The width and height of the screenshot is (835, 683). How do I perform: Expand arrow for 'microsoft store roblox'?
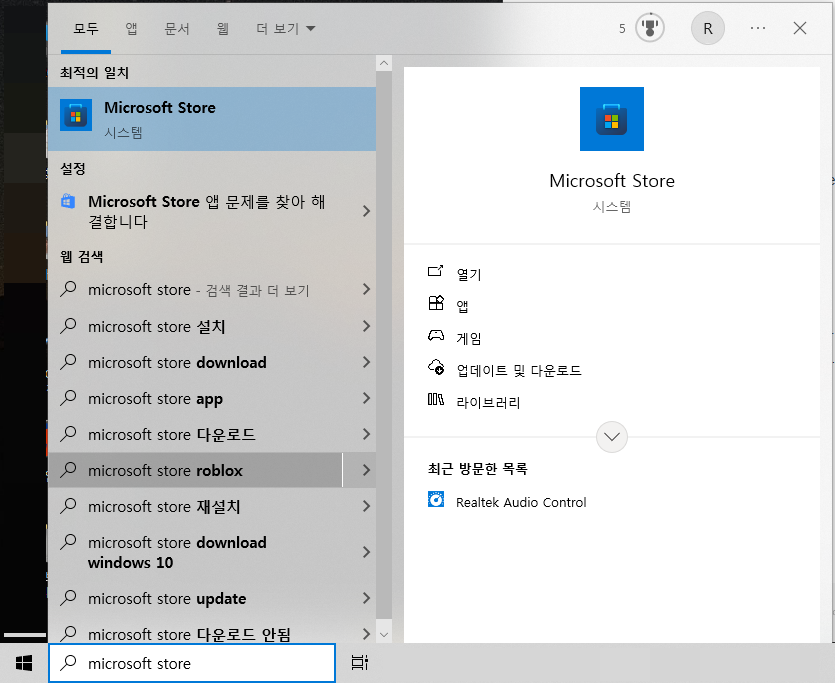[x=366, y=470]
